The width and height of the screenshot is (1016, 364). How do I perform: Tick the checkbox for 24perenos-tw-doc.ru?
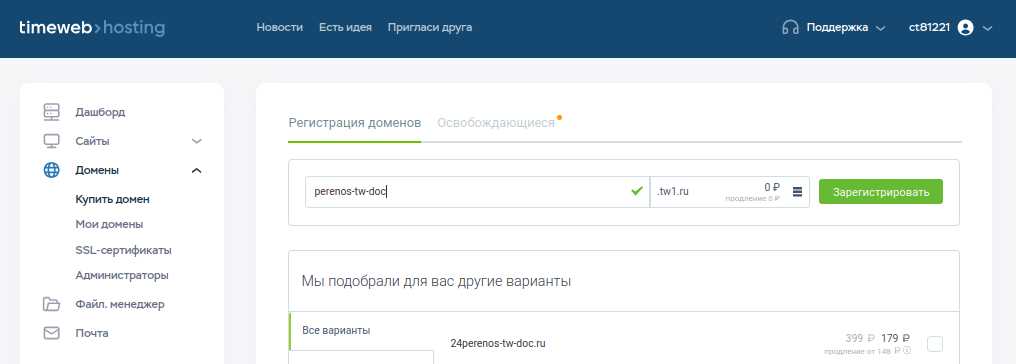point(934,344)
